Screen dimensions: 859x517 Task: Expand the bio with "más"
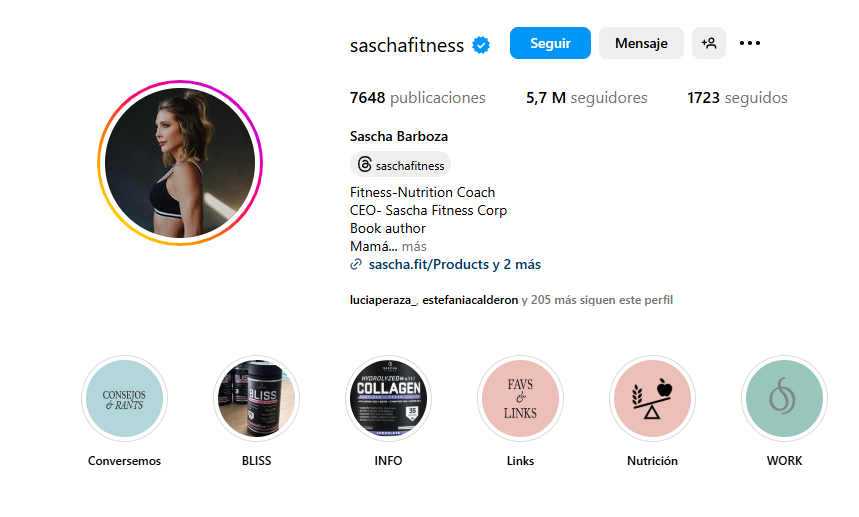(414, 246)
